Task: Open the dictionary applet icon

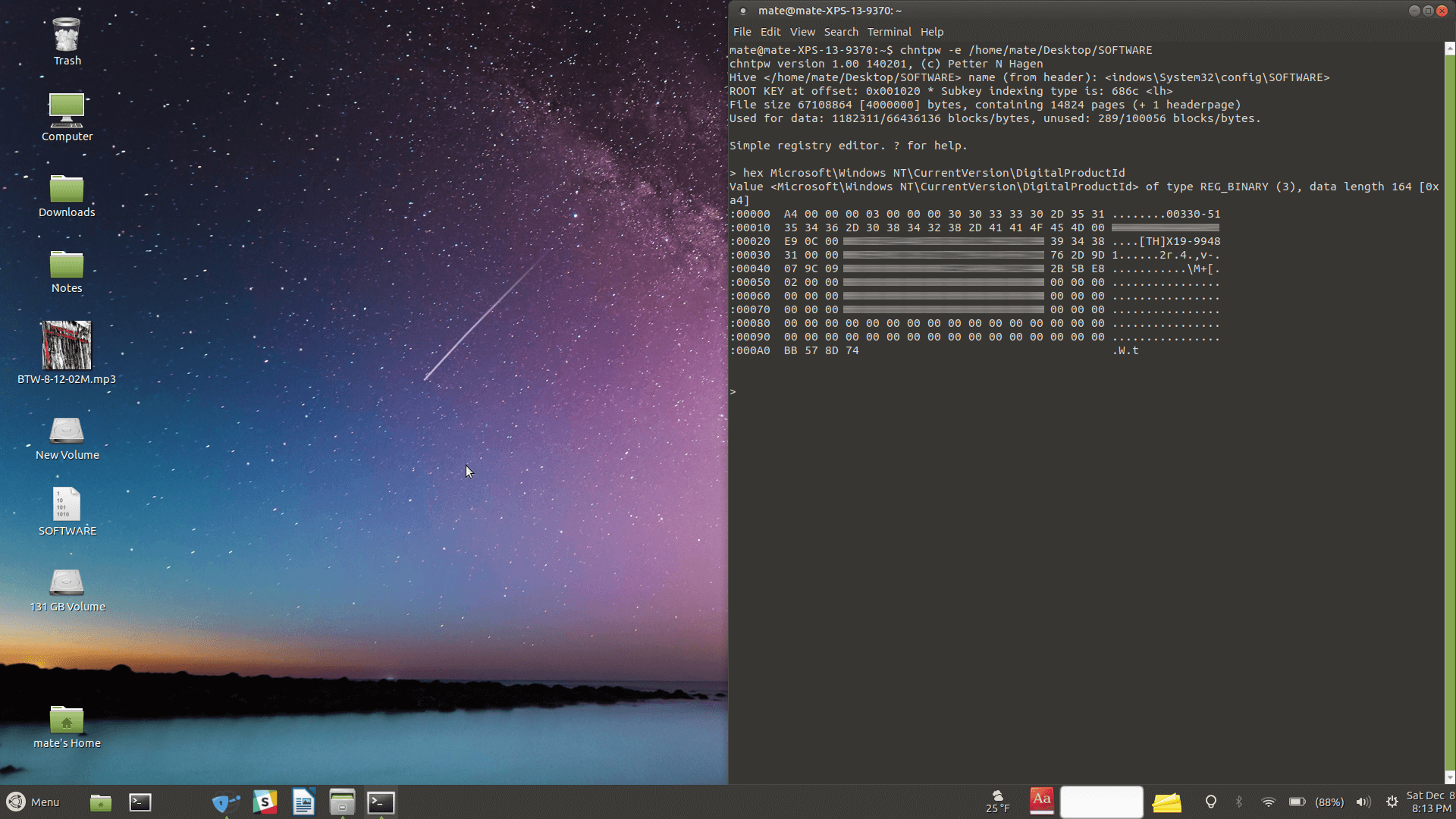Action: tap(1041, 801)
